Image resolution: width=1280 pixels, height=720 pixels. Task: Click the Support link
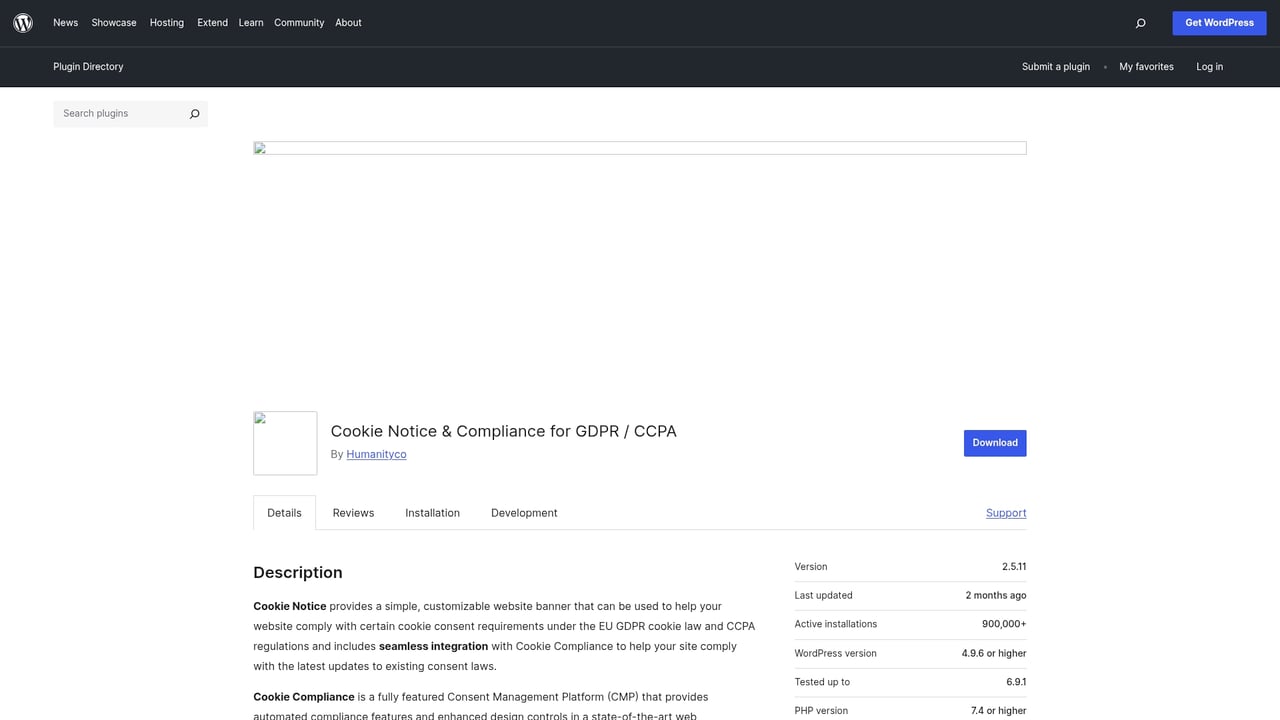(1005, 512)
